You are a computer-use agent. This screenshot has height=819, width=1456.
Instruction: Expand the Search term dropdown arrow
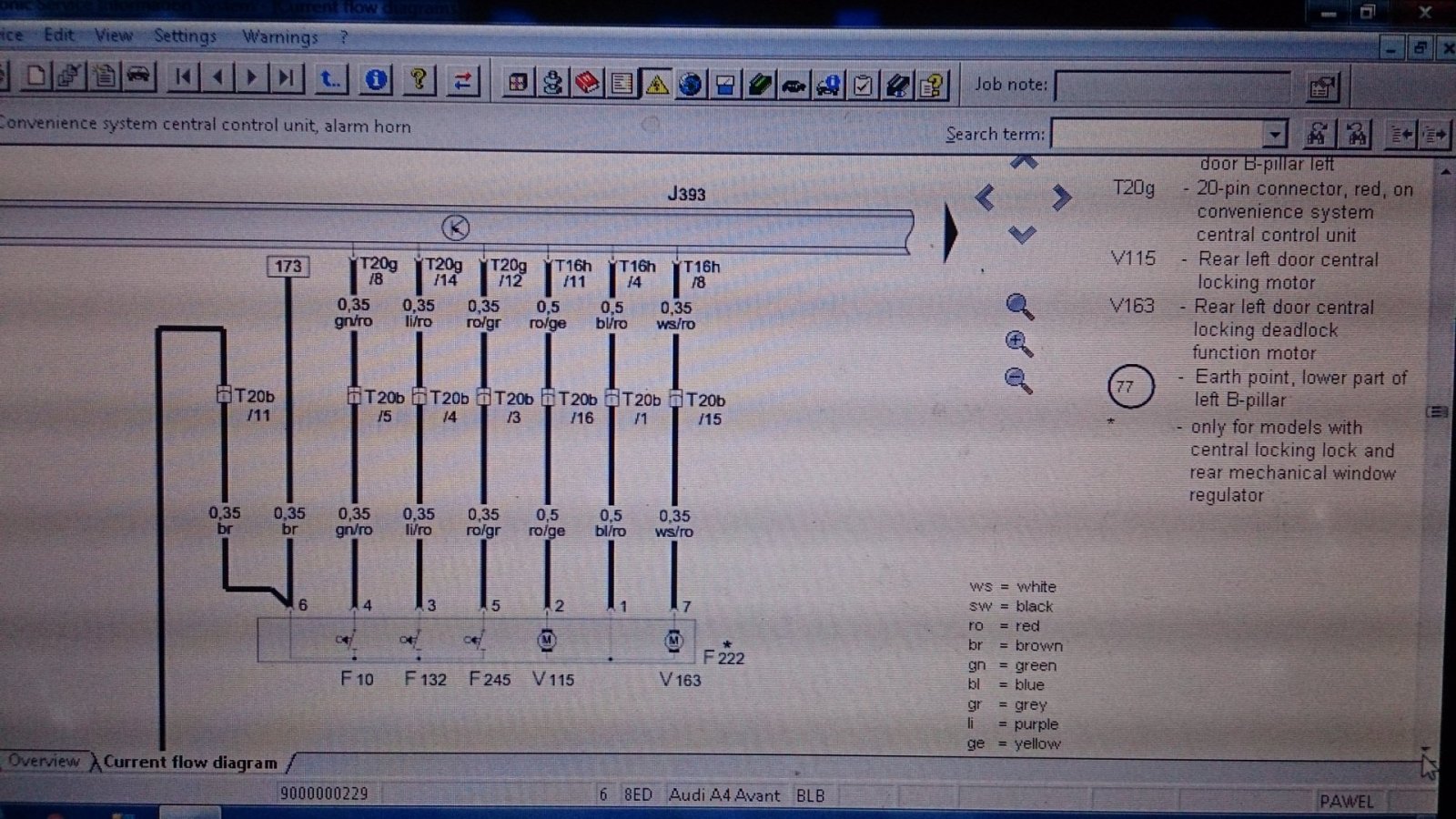[x=1276, y=135]
